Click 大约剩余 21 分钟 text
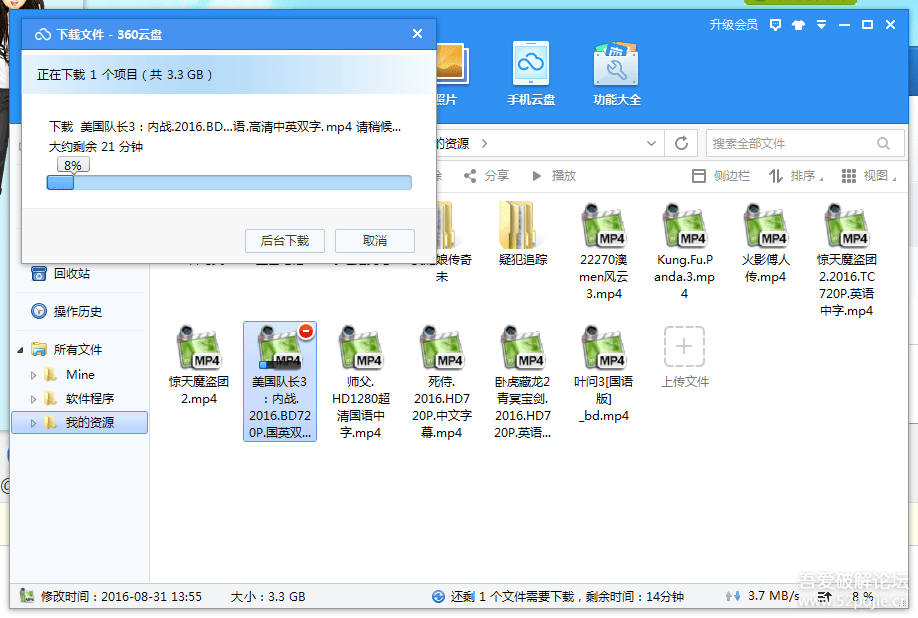This screenshot has width=918, height=618. tap(95, 146)
